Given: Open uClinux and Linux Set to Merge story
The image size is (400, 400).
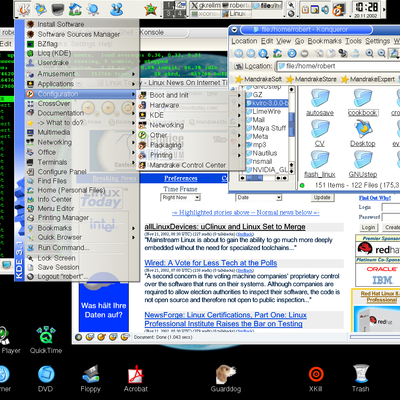Looking at the screenshot, I should tap(225, 227).
